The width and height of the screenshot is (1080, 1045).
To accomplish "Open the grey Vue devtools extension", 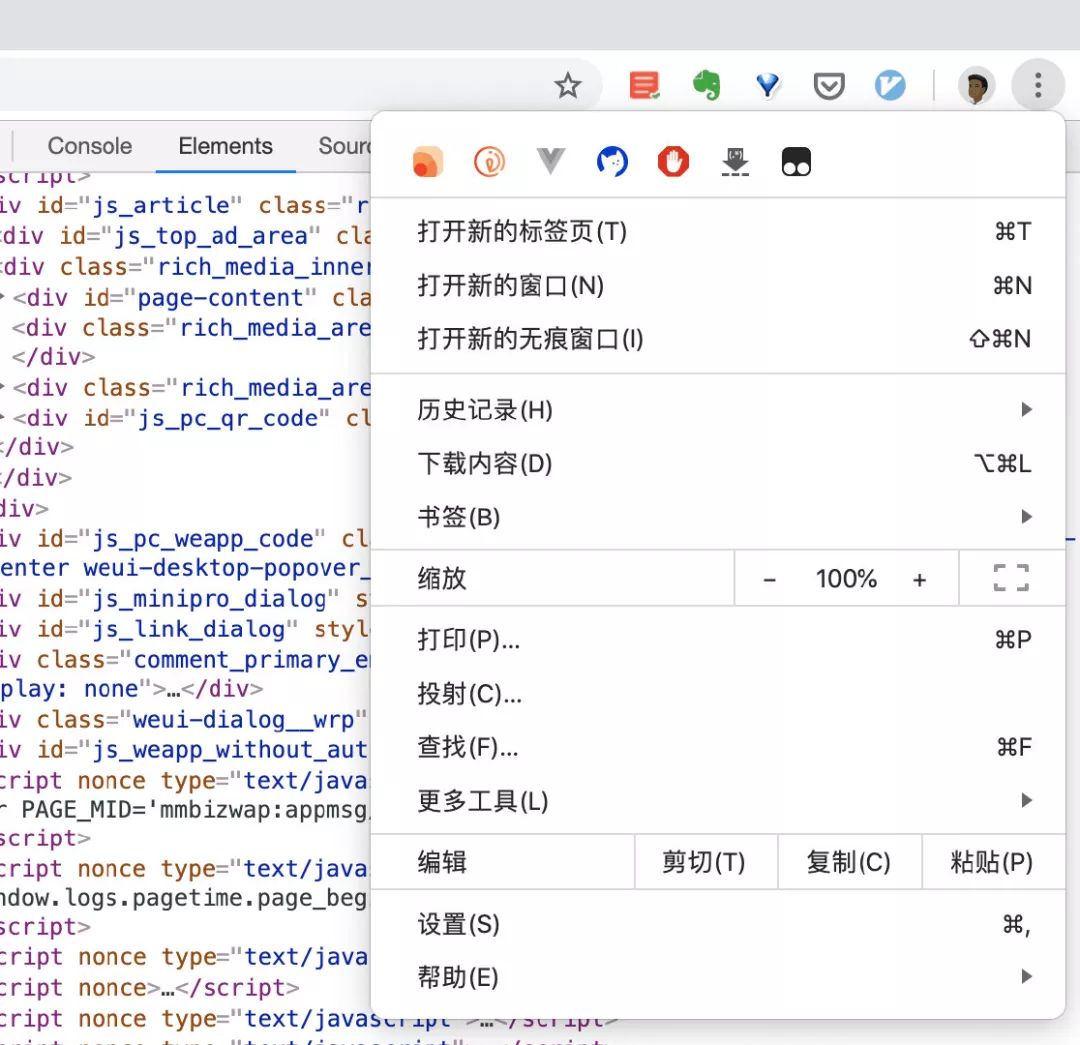I will 550,161.
